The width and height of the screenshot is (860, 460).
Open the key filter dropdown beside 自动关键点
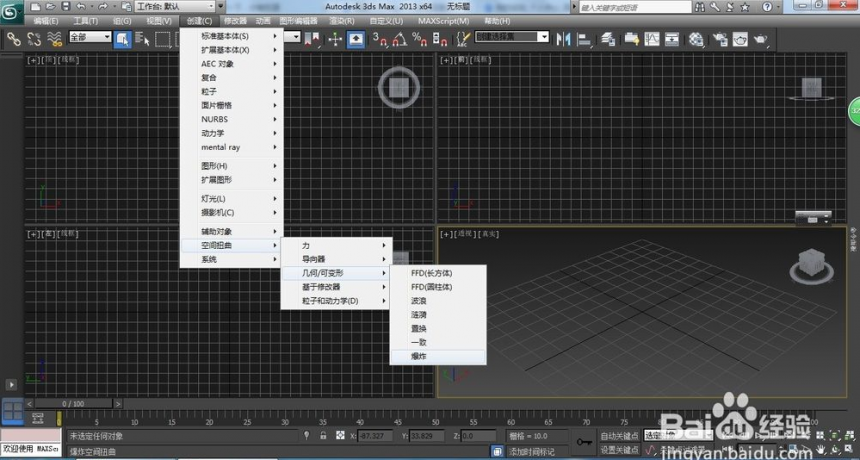[x=678, y=435]
